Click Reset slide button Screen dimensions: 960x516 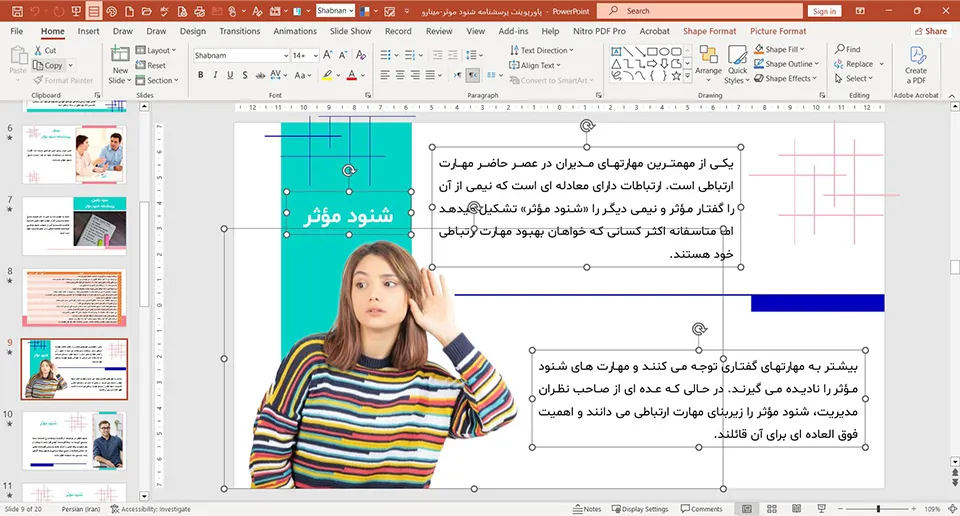151,65
